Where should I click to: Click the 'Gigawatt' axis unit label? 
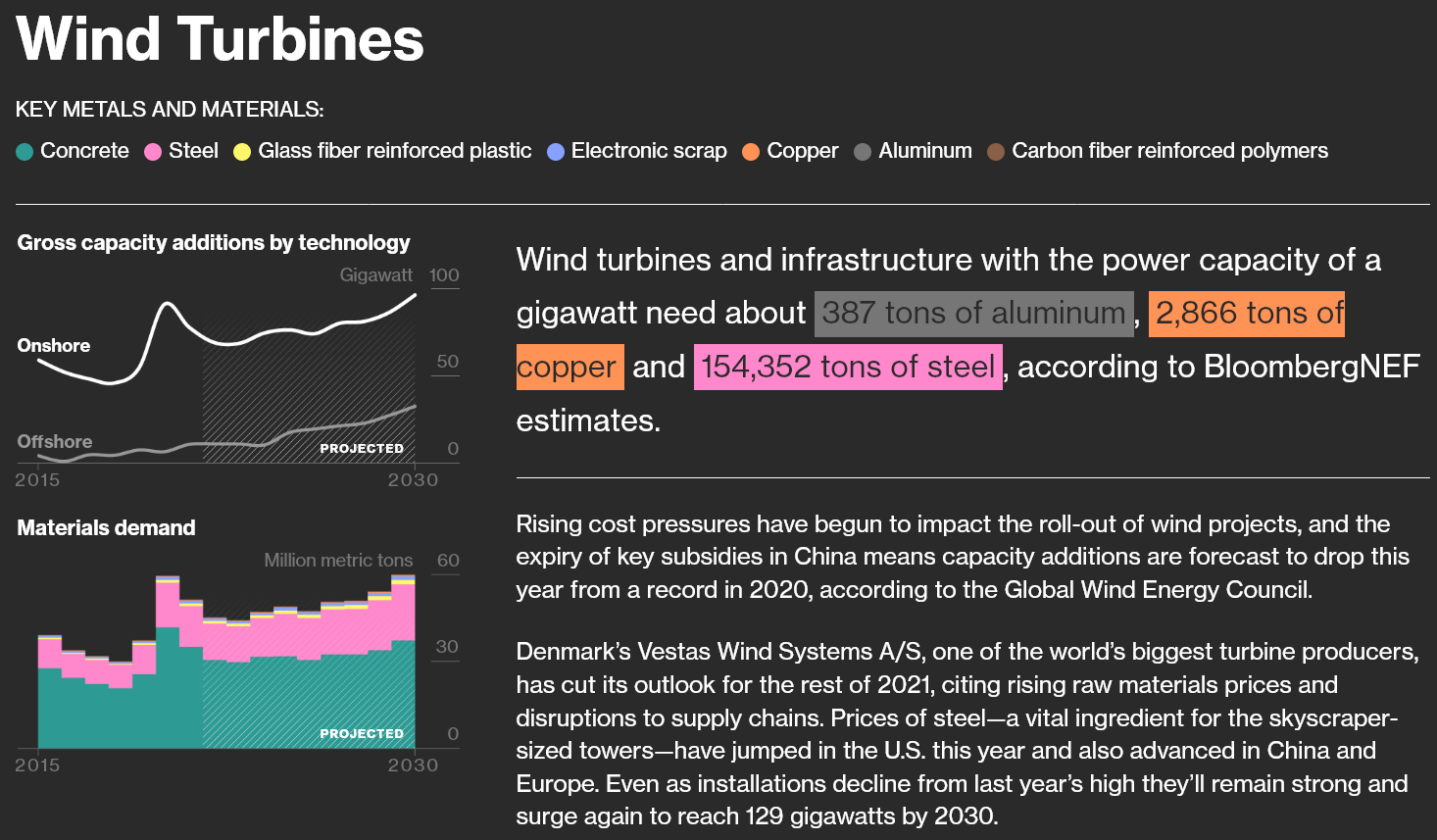pos(376,275)
